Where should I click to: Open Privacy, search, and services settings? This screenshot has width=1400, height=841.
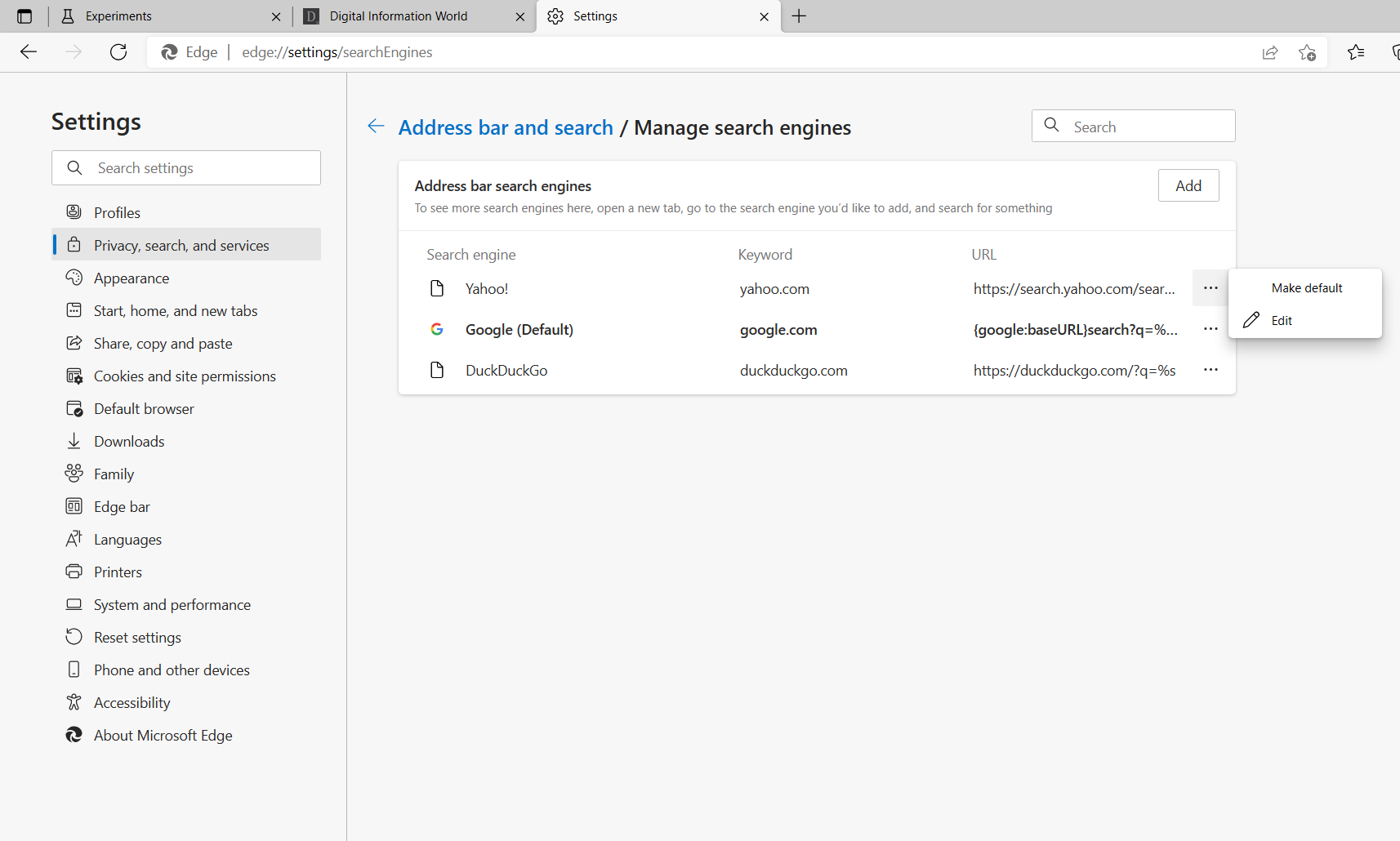coord(186,245)
